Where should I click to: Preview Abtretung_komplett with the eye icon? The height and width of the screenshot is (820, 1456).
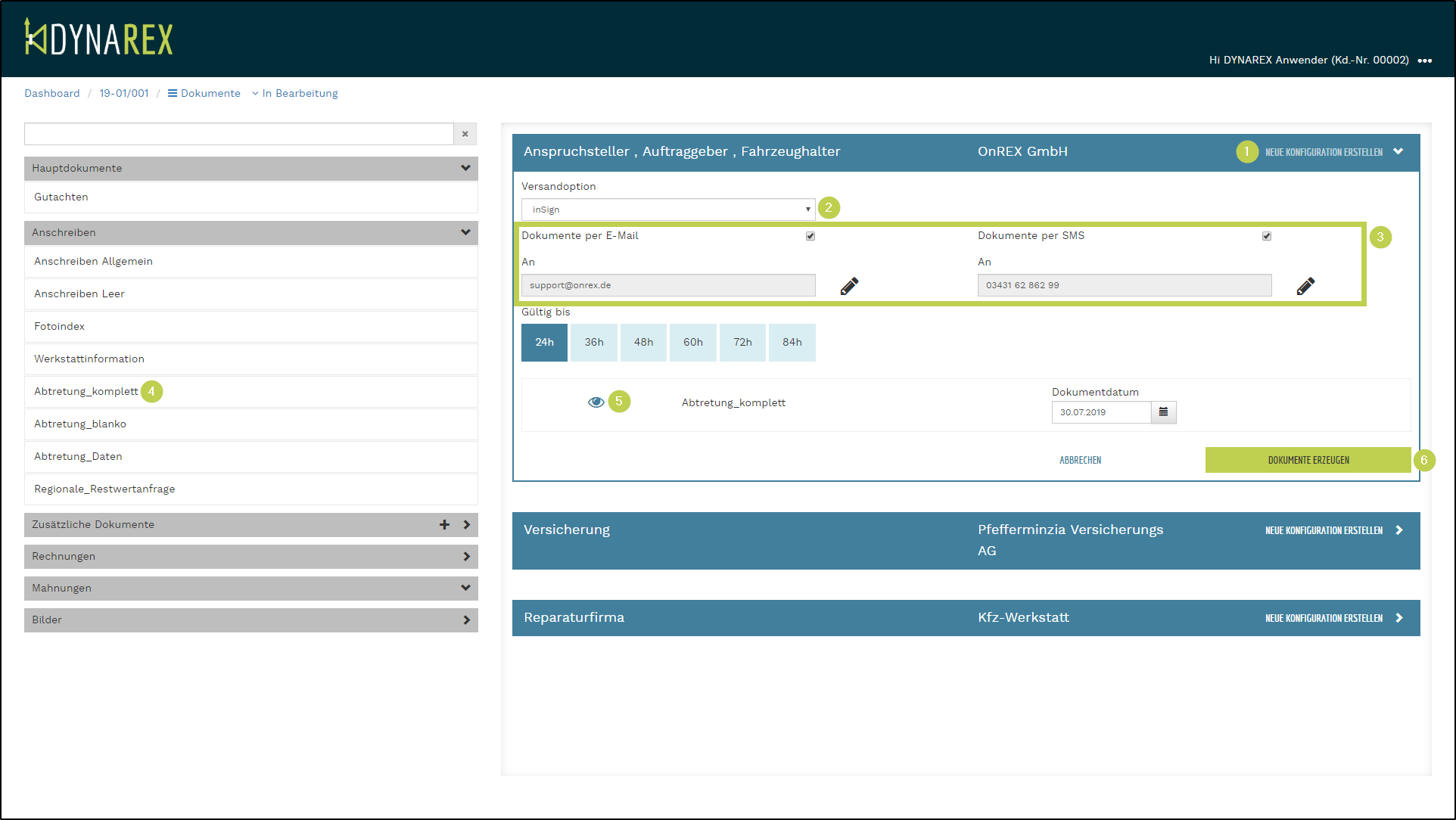click(x=596, y=402)
